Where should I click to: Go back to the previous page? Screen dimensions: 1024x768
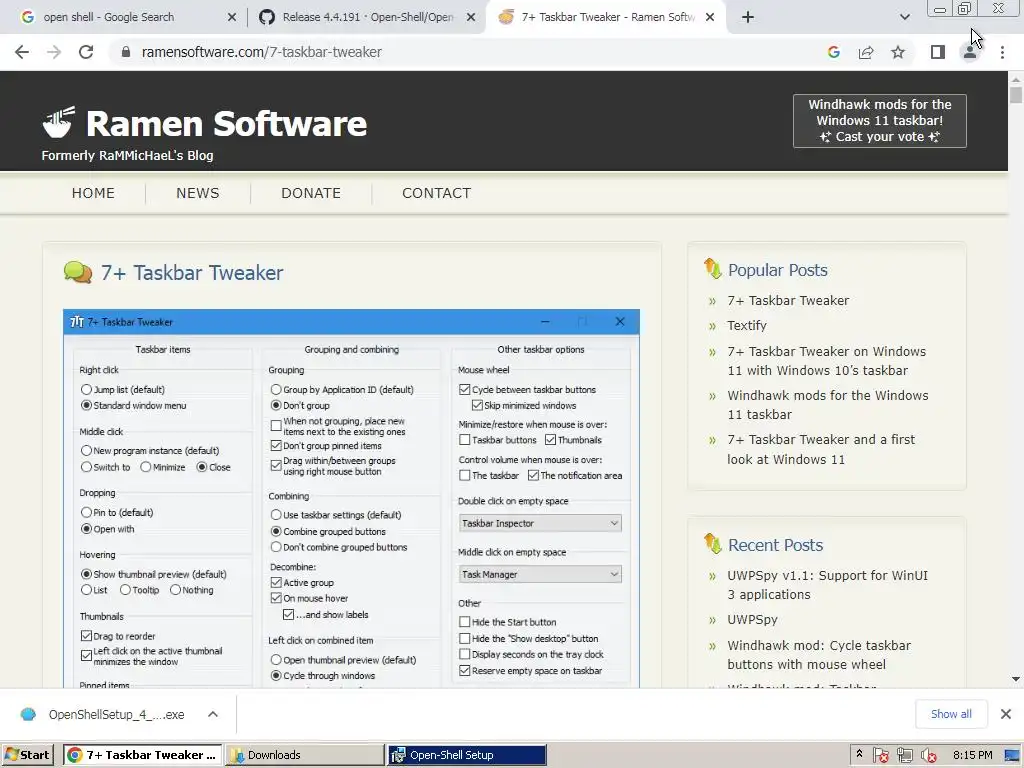tap(22, 52)
